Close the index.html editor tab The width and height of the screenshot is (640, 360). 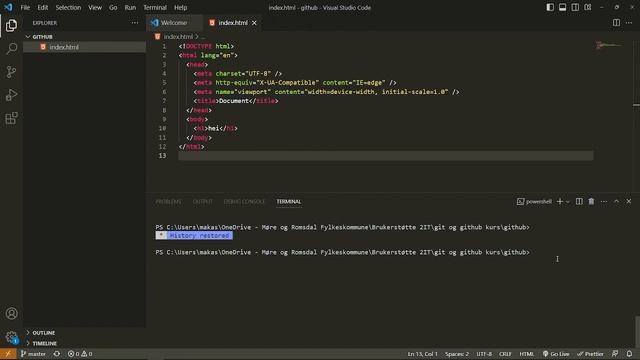point(254,23)
